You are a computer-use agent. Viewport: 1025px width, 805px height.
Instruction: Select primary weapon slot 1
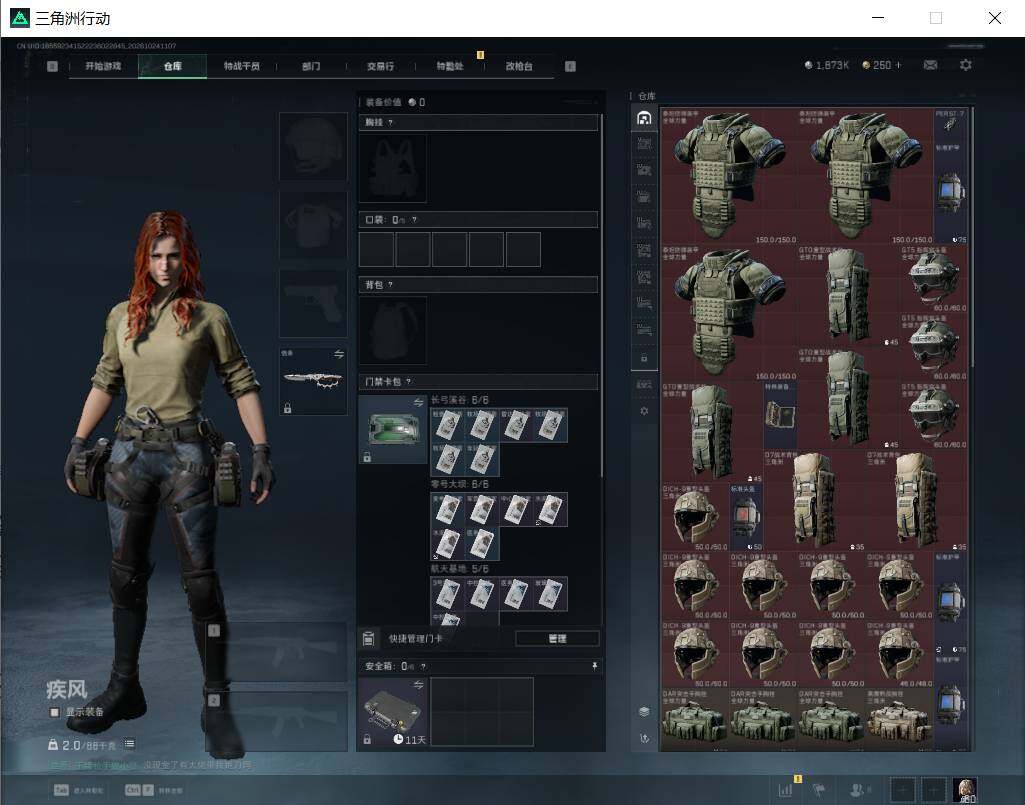tap(276, 652)
